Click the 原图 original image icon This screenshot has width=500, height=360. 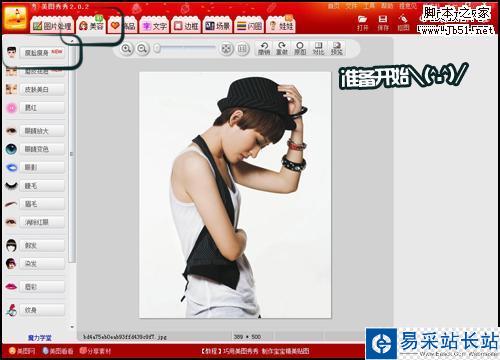tap(300, 49)
